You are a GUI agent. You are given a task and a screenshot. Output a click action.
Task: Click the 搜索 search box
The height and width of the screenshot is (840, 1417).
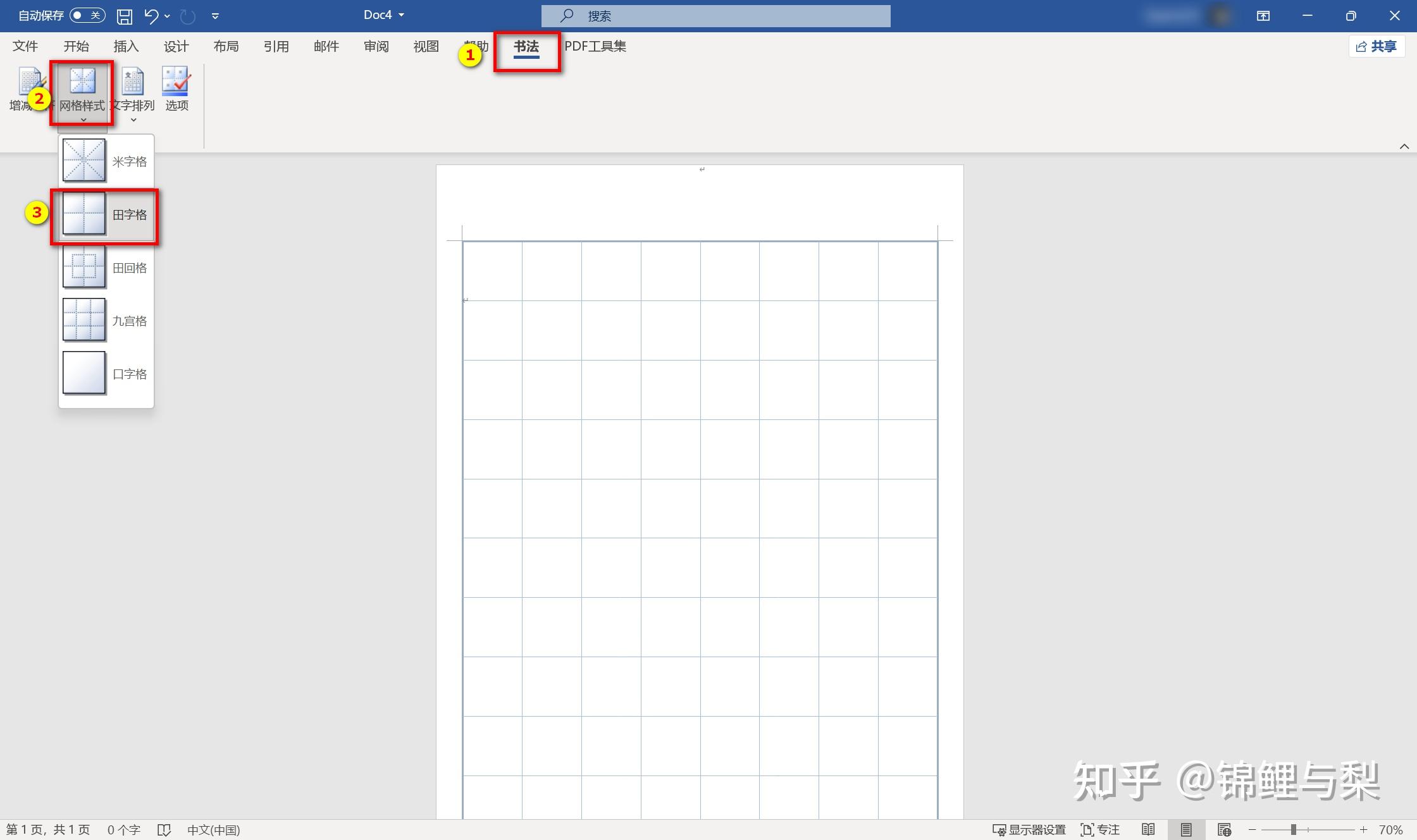[715, 16]
